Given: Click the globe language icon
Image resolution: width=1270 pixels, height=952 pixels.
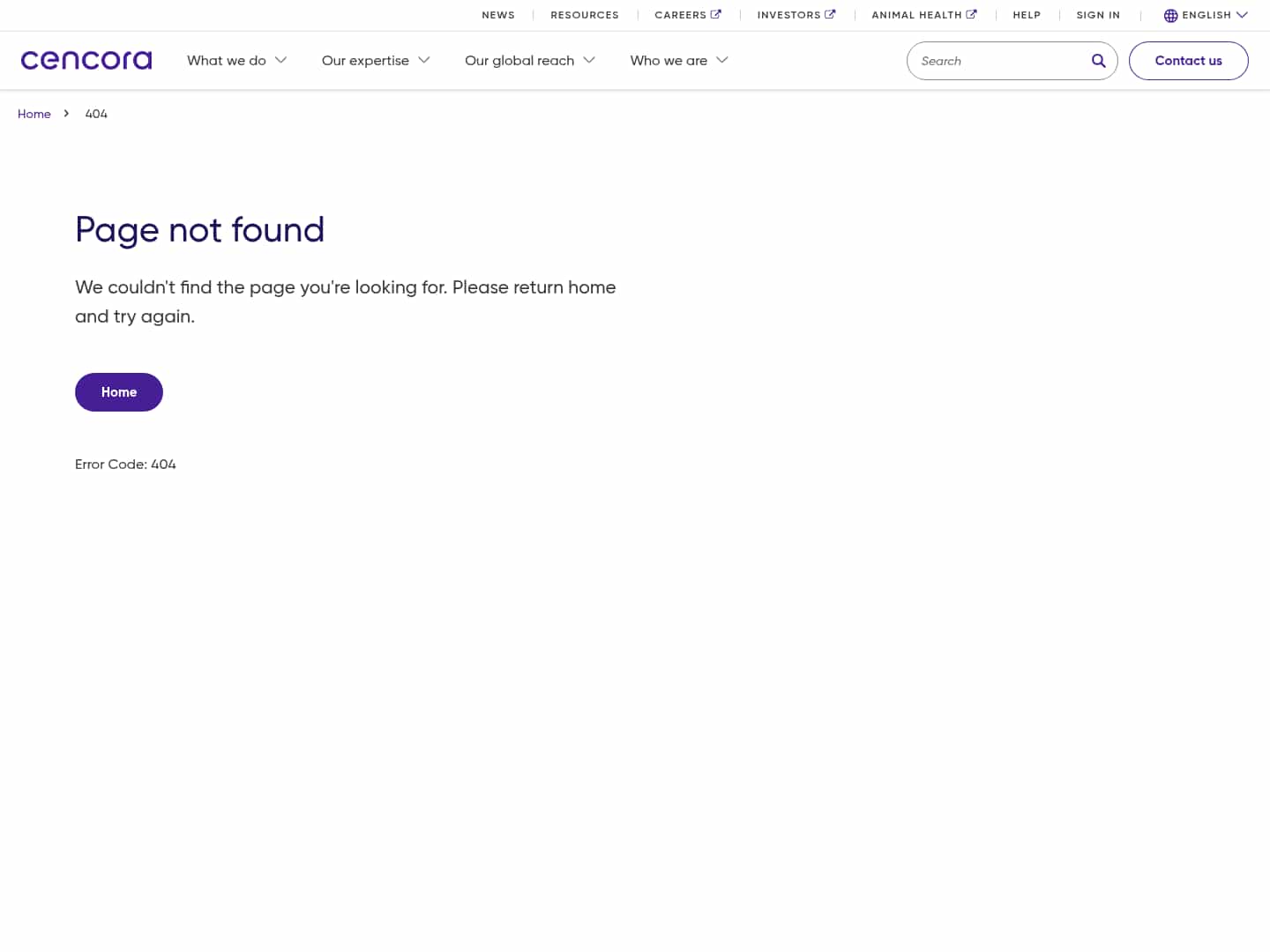Looking at the screenshot, I should click(x=1170, y=15).
